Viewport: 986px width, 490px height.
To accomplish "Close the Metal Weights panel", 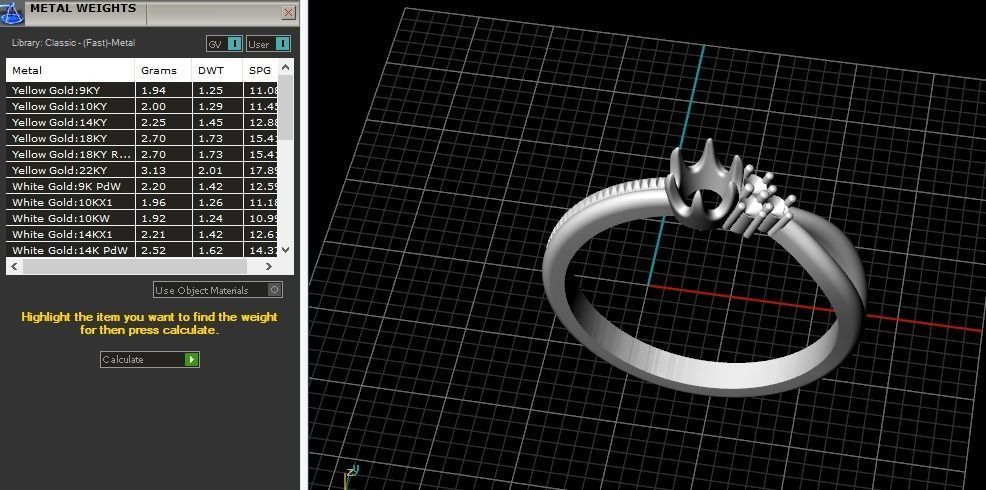I will click(288, 12).
